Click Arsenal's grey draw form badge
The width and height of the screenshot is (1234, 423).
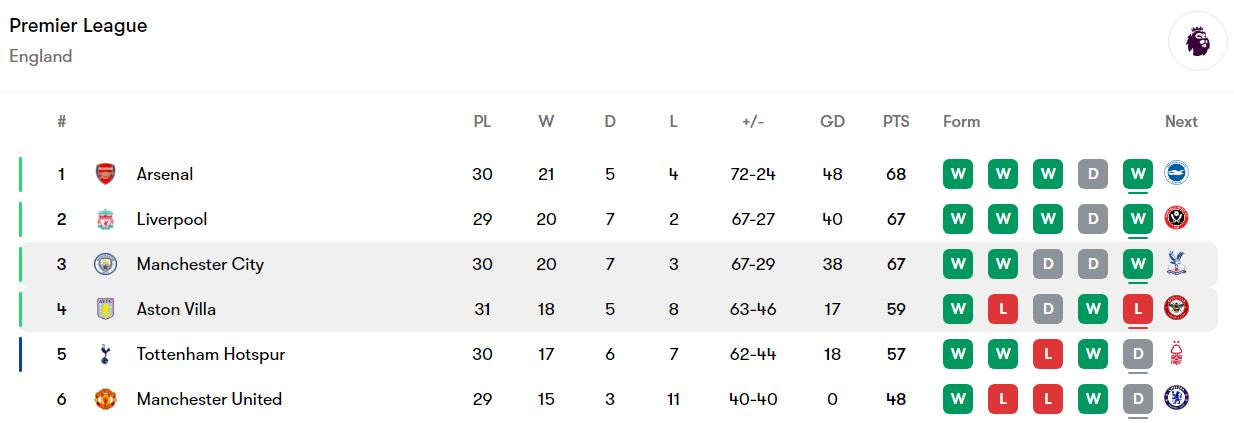point(1093,174)
